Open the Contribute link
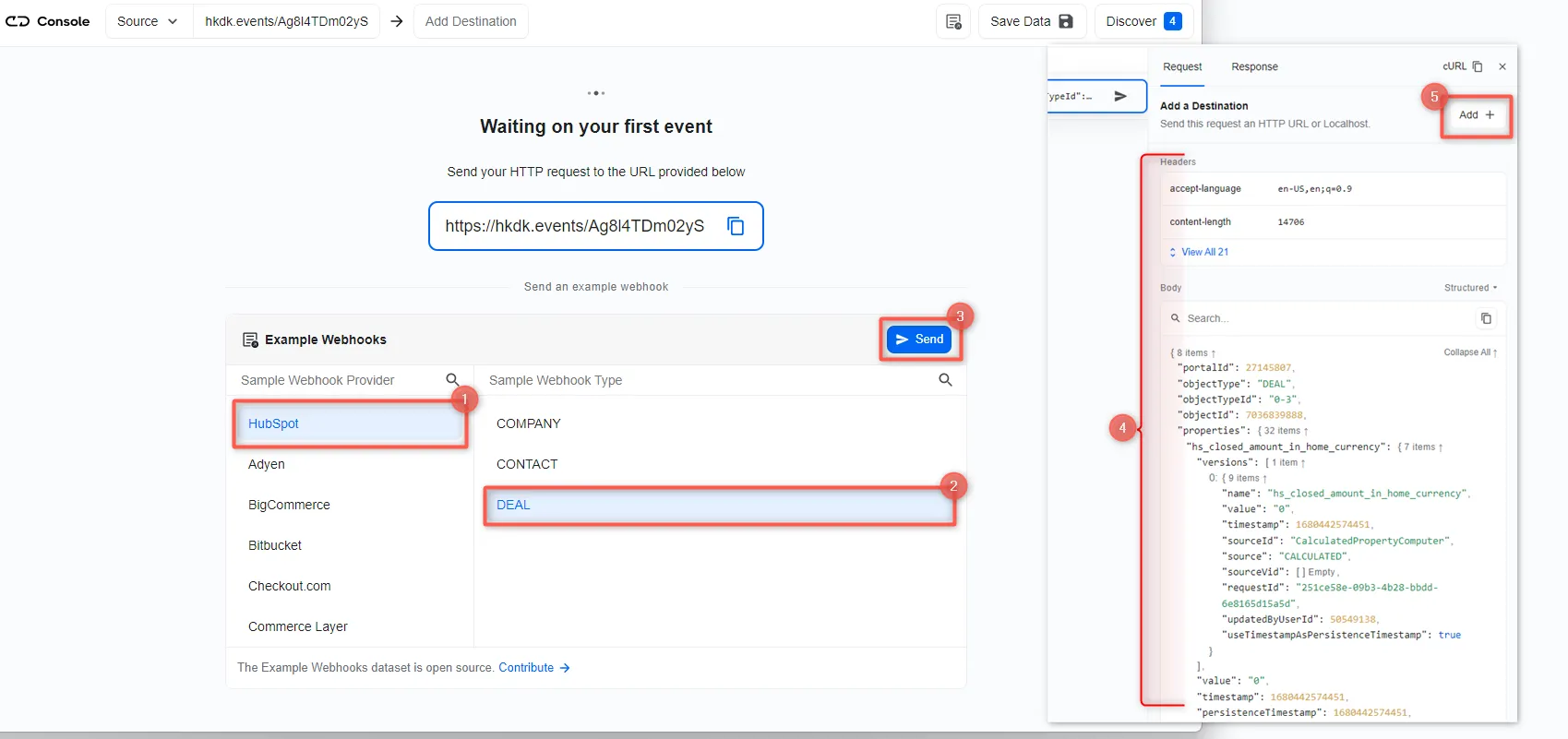 [x=534, y=668]
